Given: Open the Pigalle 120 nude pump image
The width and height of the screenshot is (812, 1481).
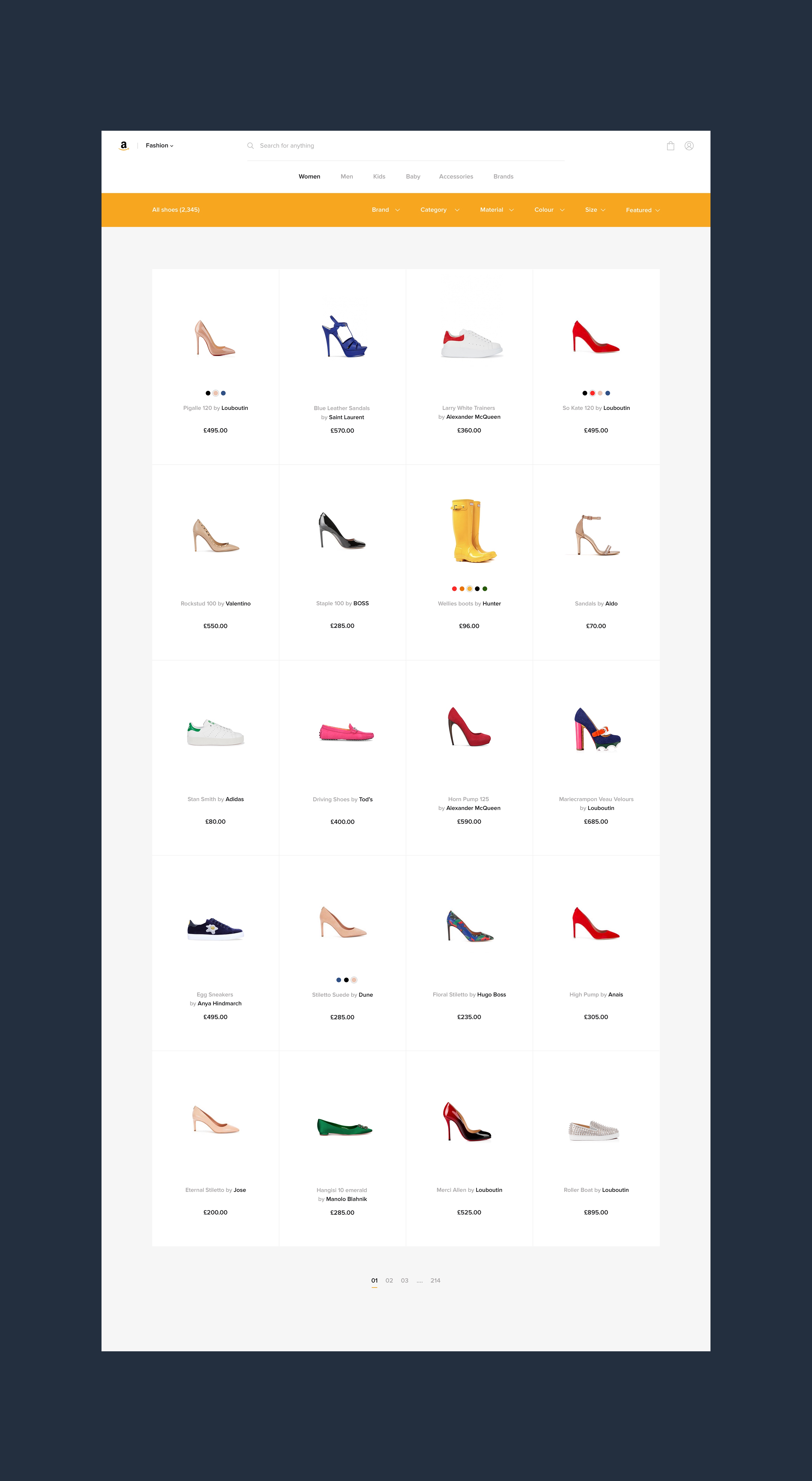Looking at the screenshot, I should pos(215,338).
